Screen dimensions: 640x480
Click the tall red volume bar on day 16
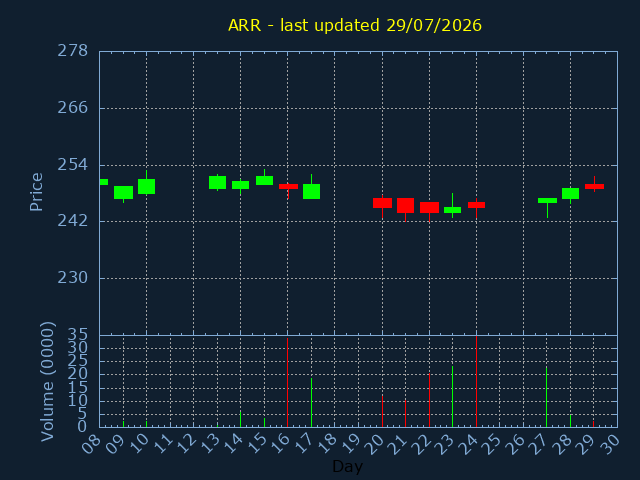[x=287, y=382]
